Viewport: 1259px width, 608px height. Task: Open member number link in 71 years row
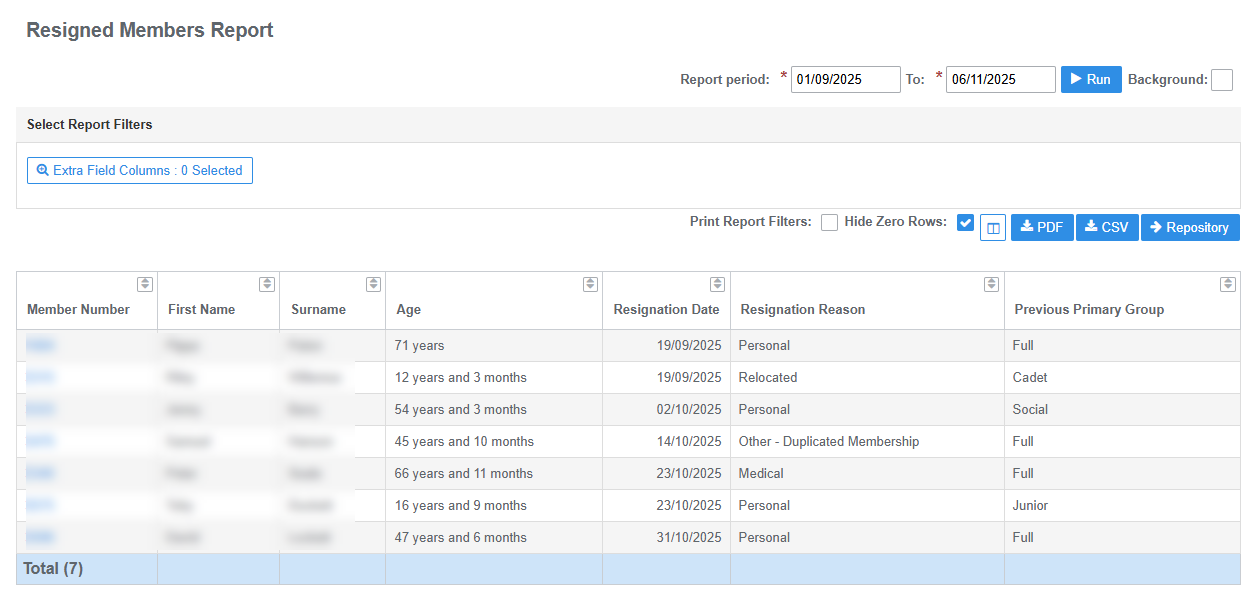41,345
